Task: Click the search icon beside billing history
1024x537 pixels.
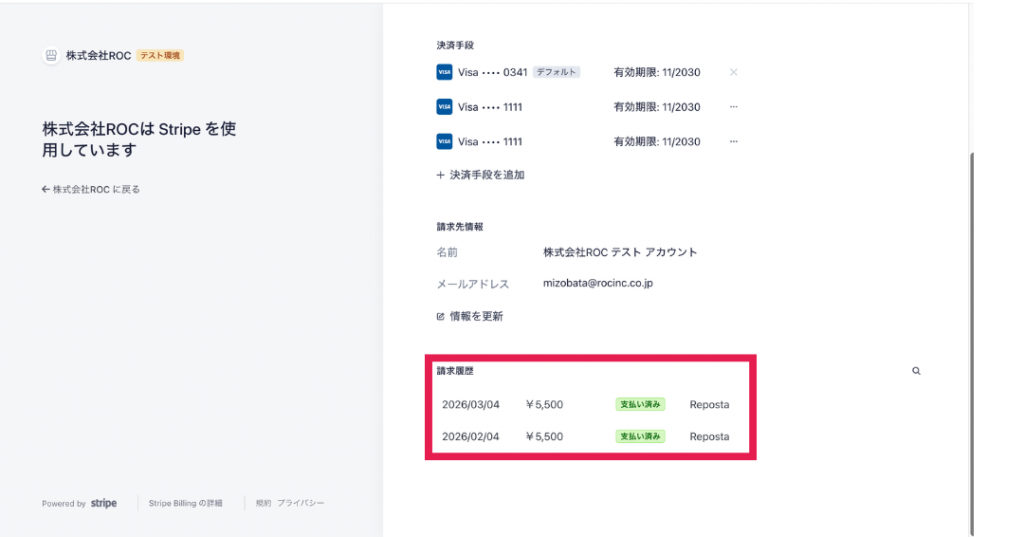Action: click(916, 371)
